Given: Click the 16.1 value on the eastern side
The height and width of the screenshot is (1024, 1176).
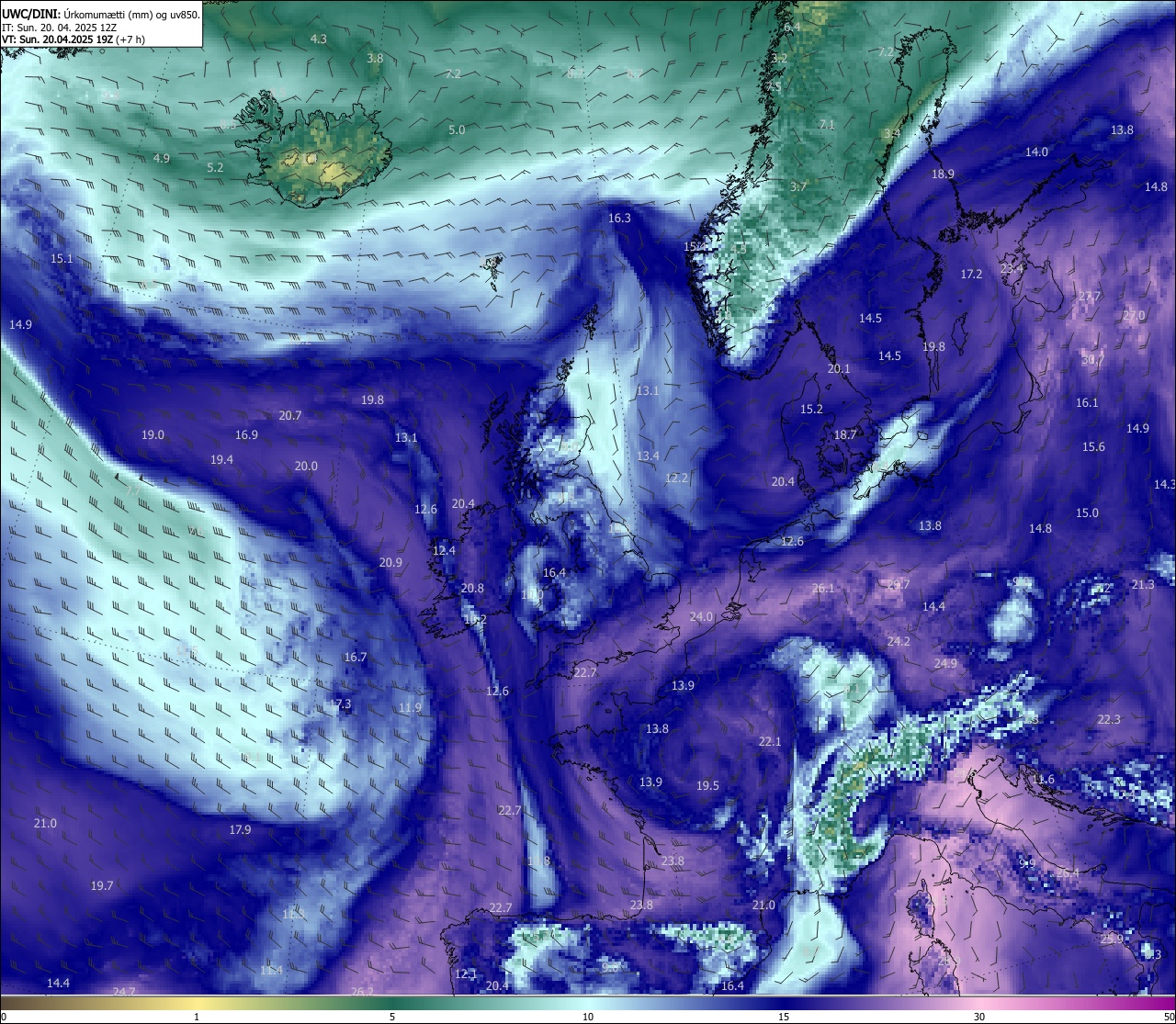Looking at the screenshot, I should 1087,403.
